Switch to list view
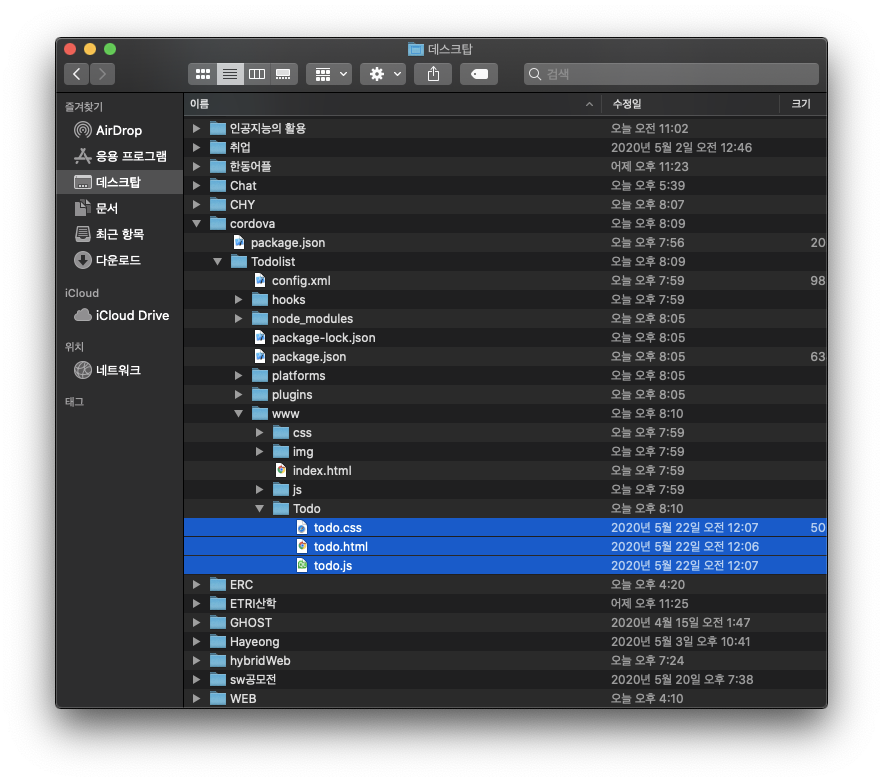The height and width of the screenshot is (782, 883). pyautogui.click(x=230, y=74)
